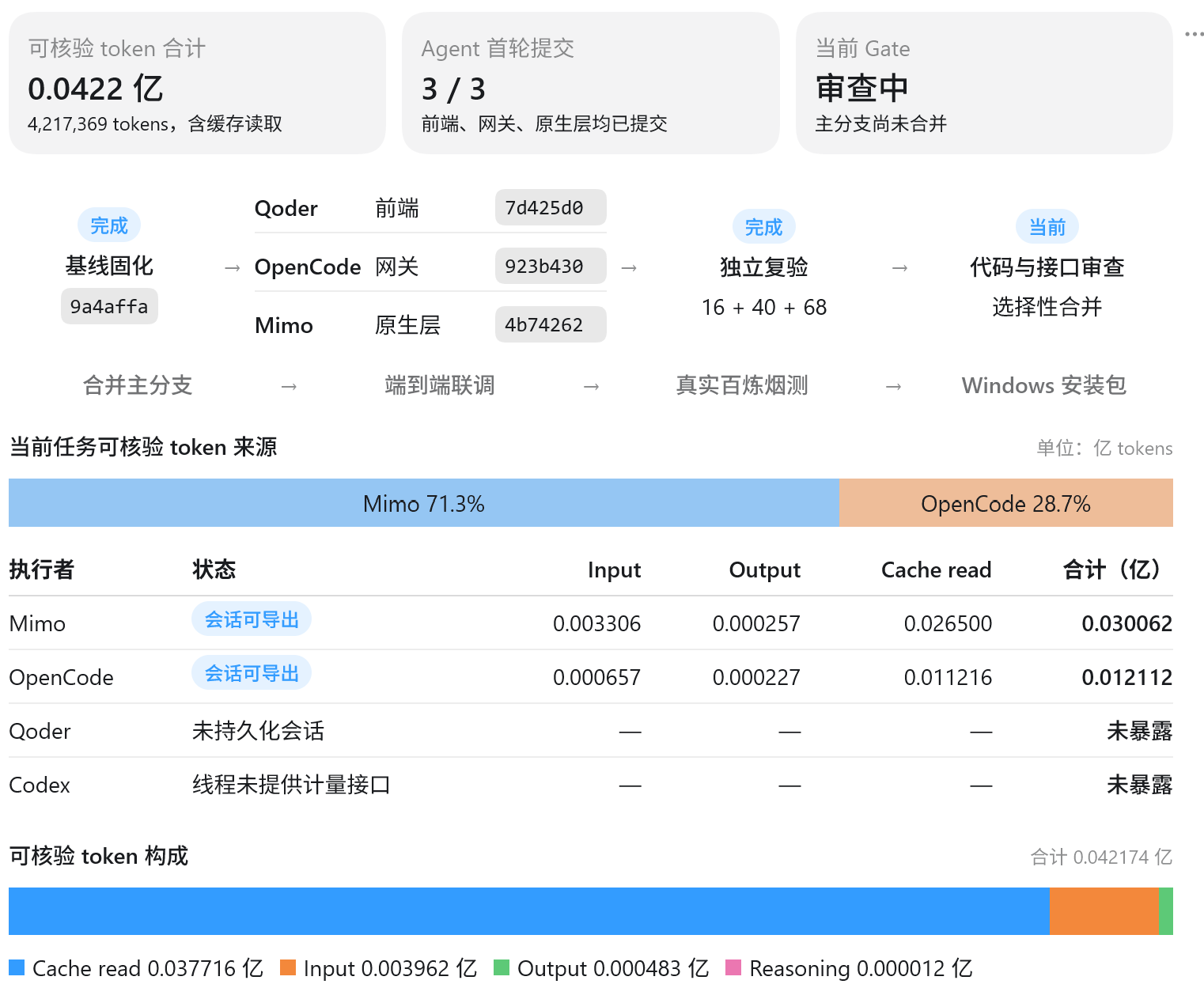This screenshot has width=1204, height=1003.
Task: Click the 端到端联调 pending step
Action: tap(440, 385)
